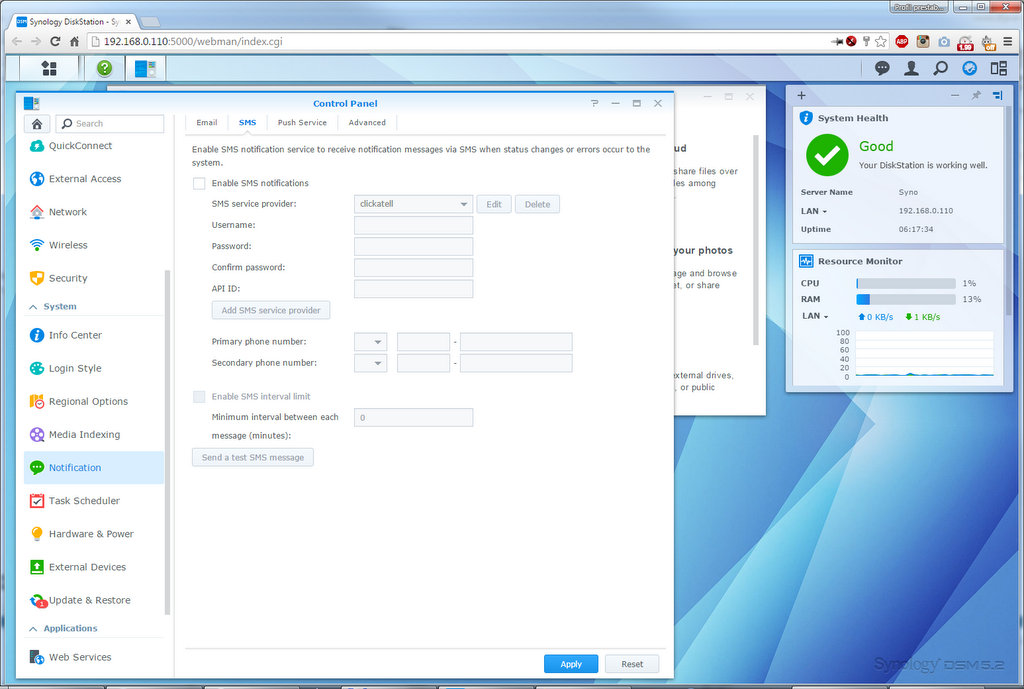Screen dimensions: 1024x689
Task: Open the notifications speech bubble icon
Action: [882, 68]
